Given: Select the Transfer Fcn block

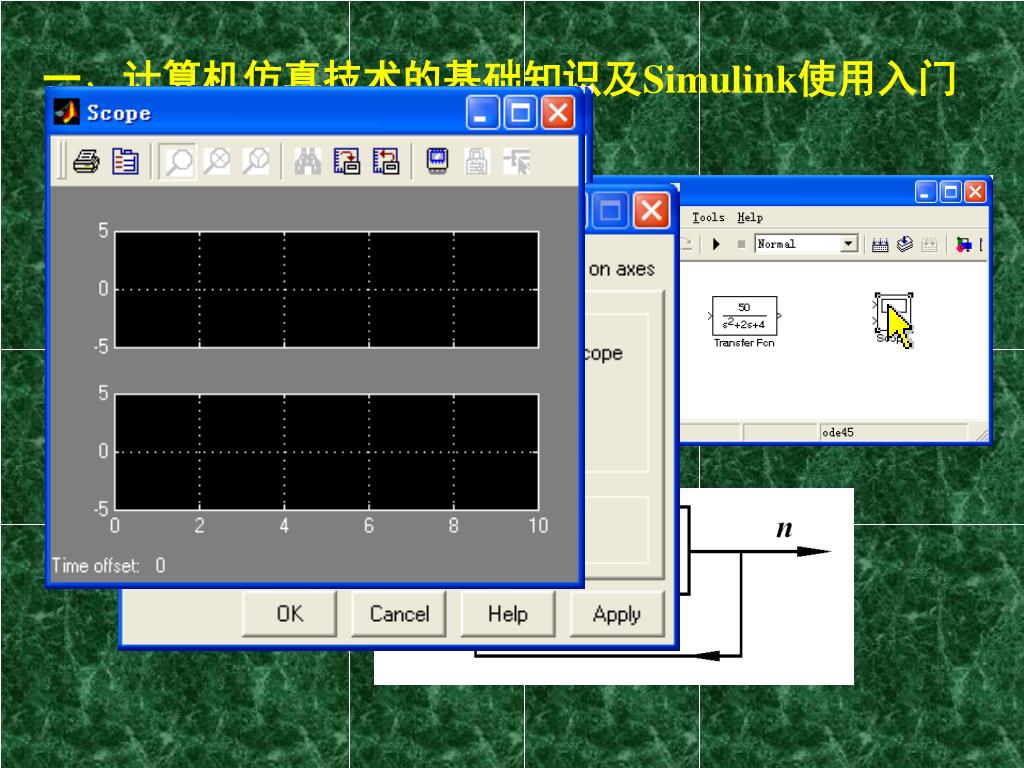Looking at the screenshot, I should (744, 316).
